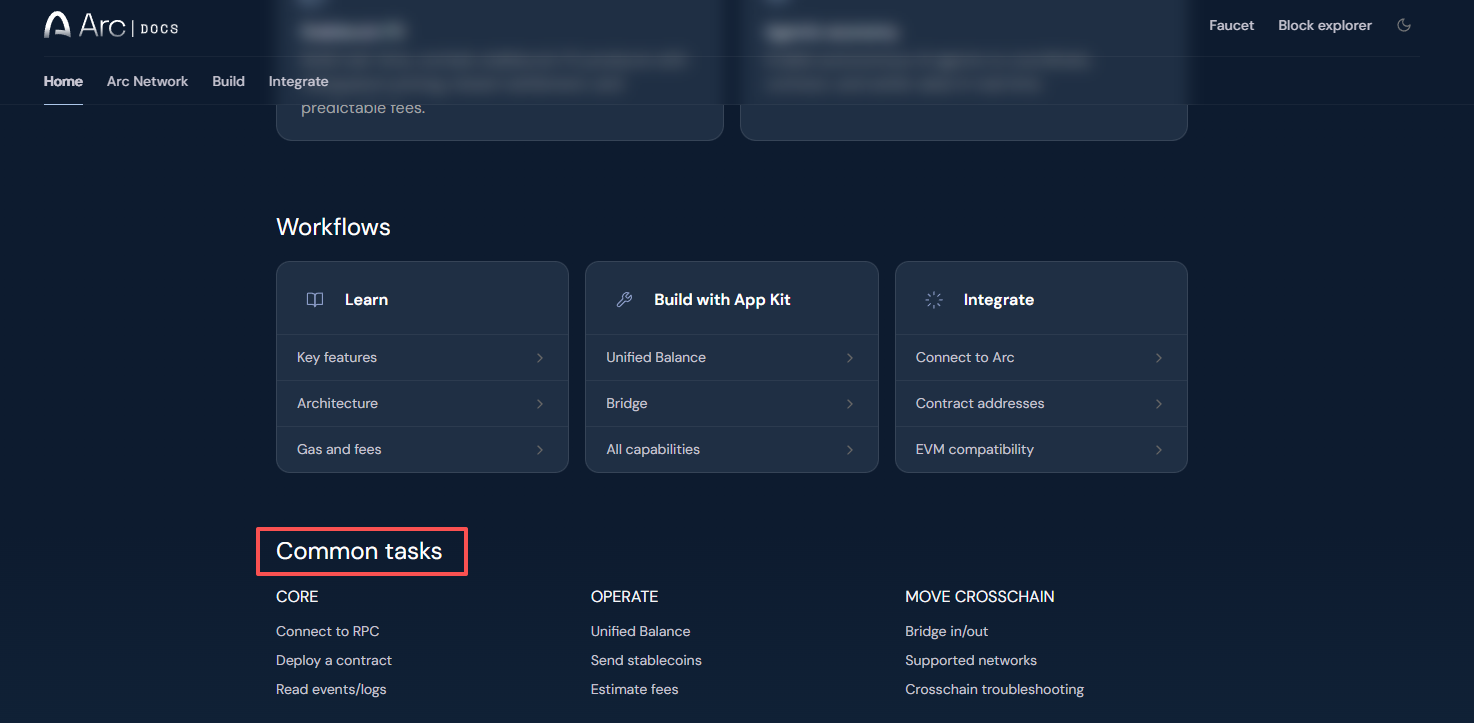Open the Deploy a contract link
Image resolution: width=1474 pixels, height=723 pixels.
point(334,660)
